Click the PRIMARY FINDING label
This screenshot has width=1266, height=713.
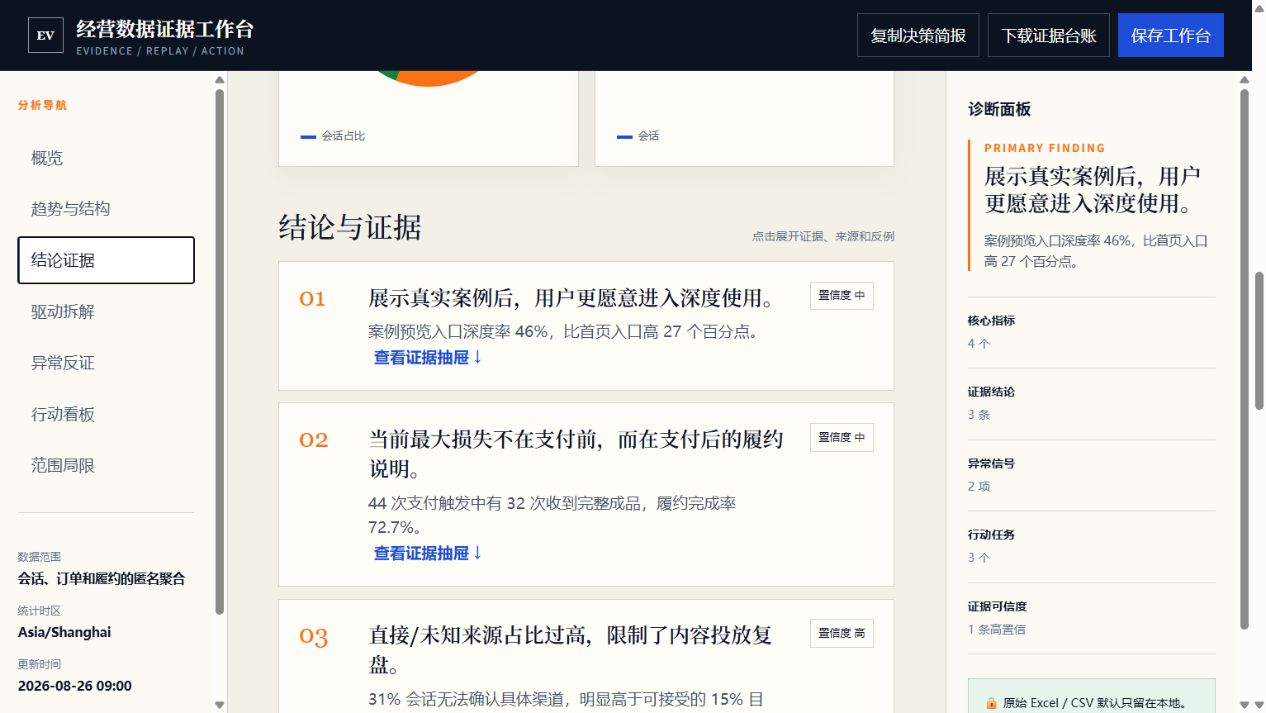point(1045,148)
